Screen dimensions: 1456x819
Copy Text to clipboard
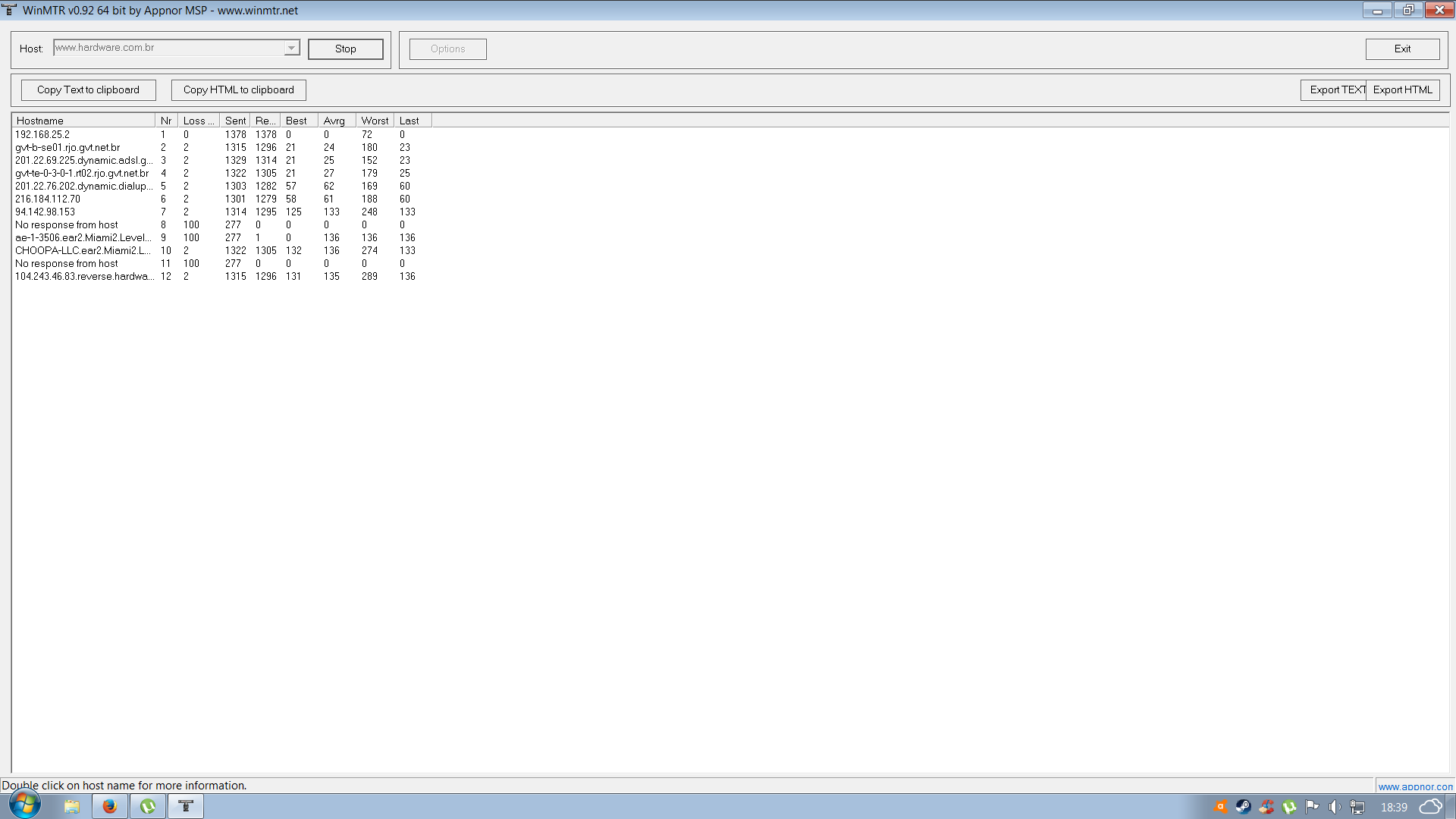(88, 89)
